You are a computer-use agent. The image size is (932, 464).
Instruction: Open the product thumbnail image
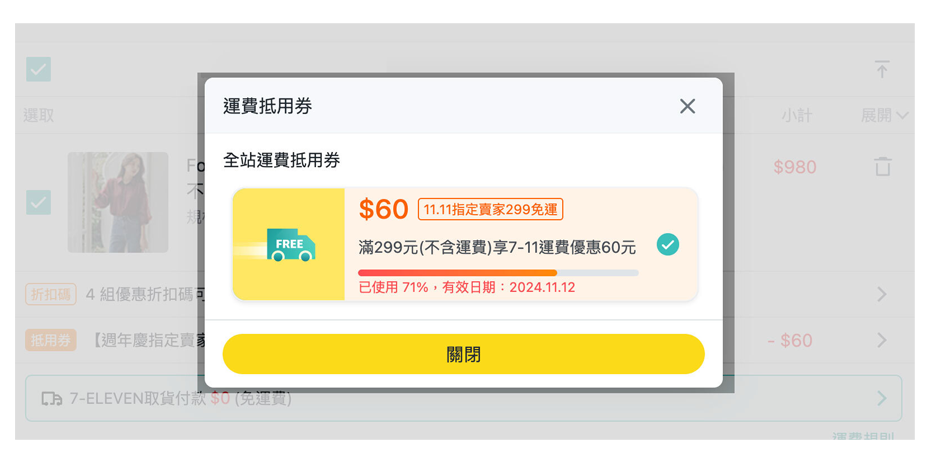(x=118, y=202)
